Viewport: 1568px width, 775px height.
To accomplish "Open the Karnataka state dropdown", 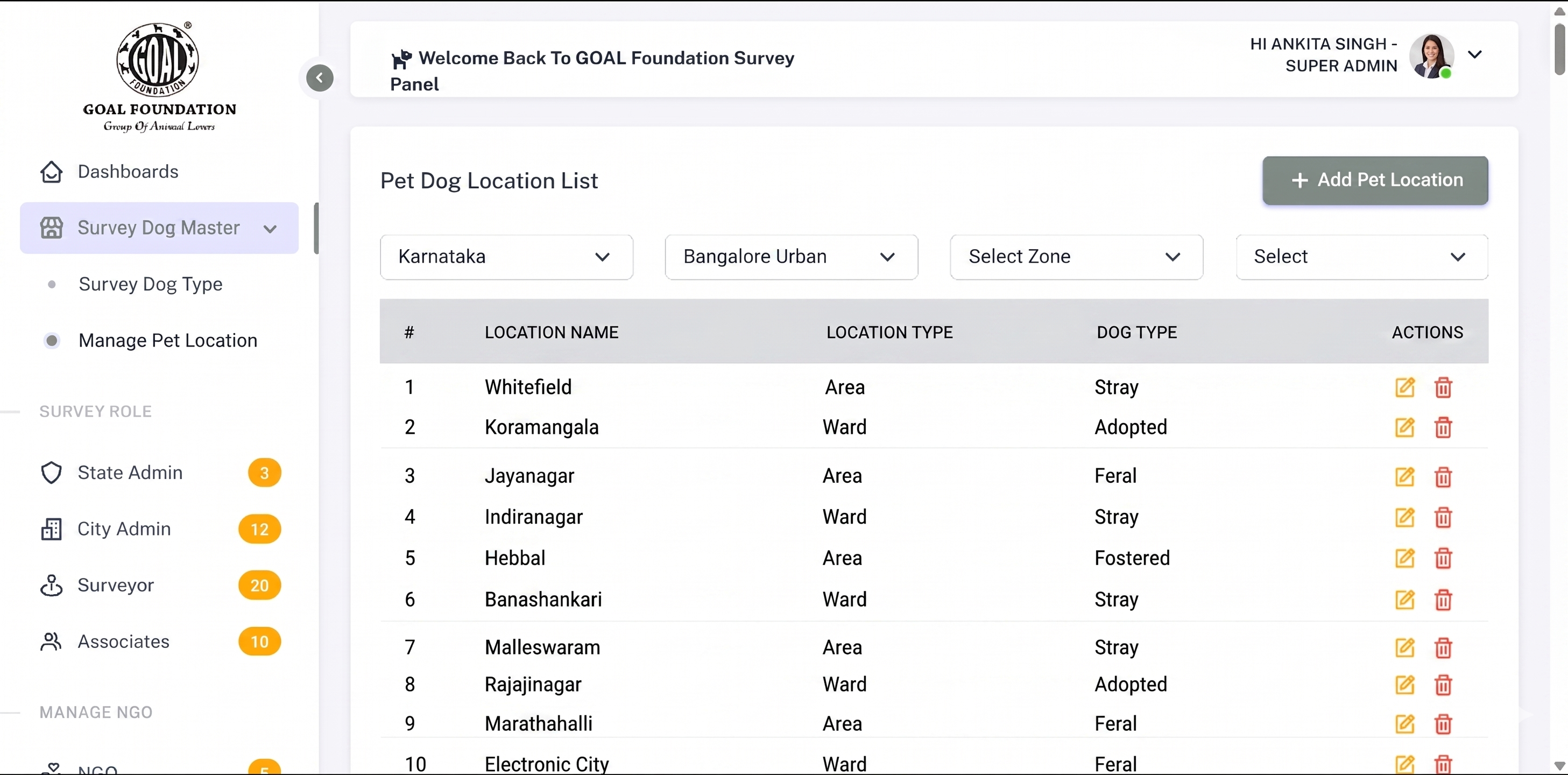I will click(x=506, y=257).
